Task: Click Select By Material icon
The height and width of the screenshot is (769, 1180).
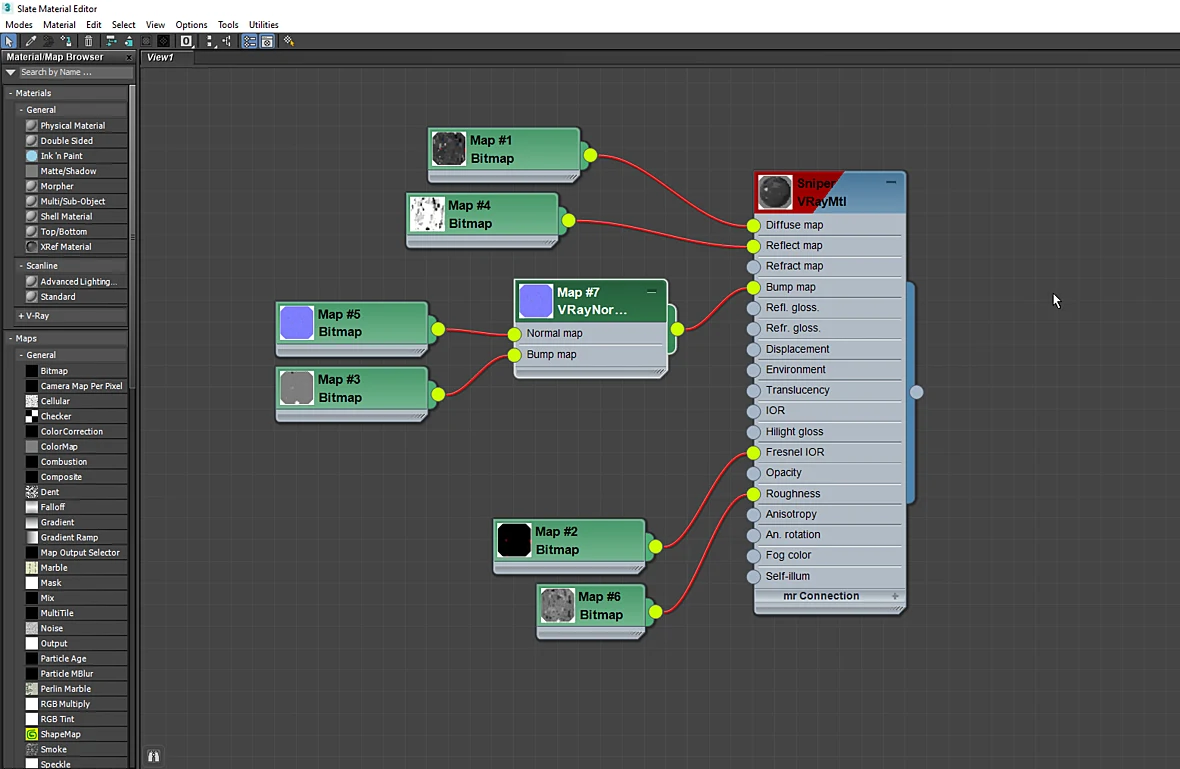Action: coord(288,41)
